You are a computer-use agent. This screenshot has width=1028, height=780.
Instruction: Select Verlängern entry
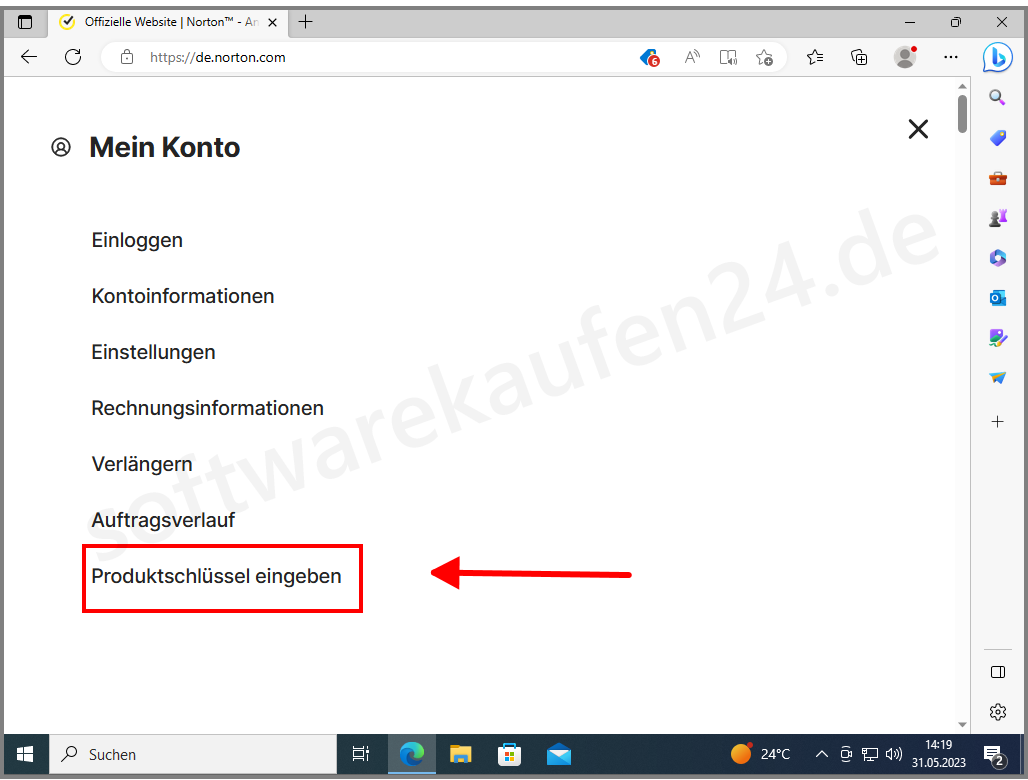coord(142,464)
